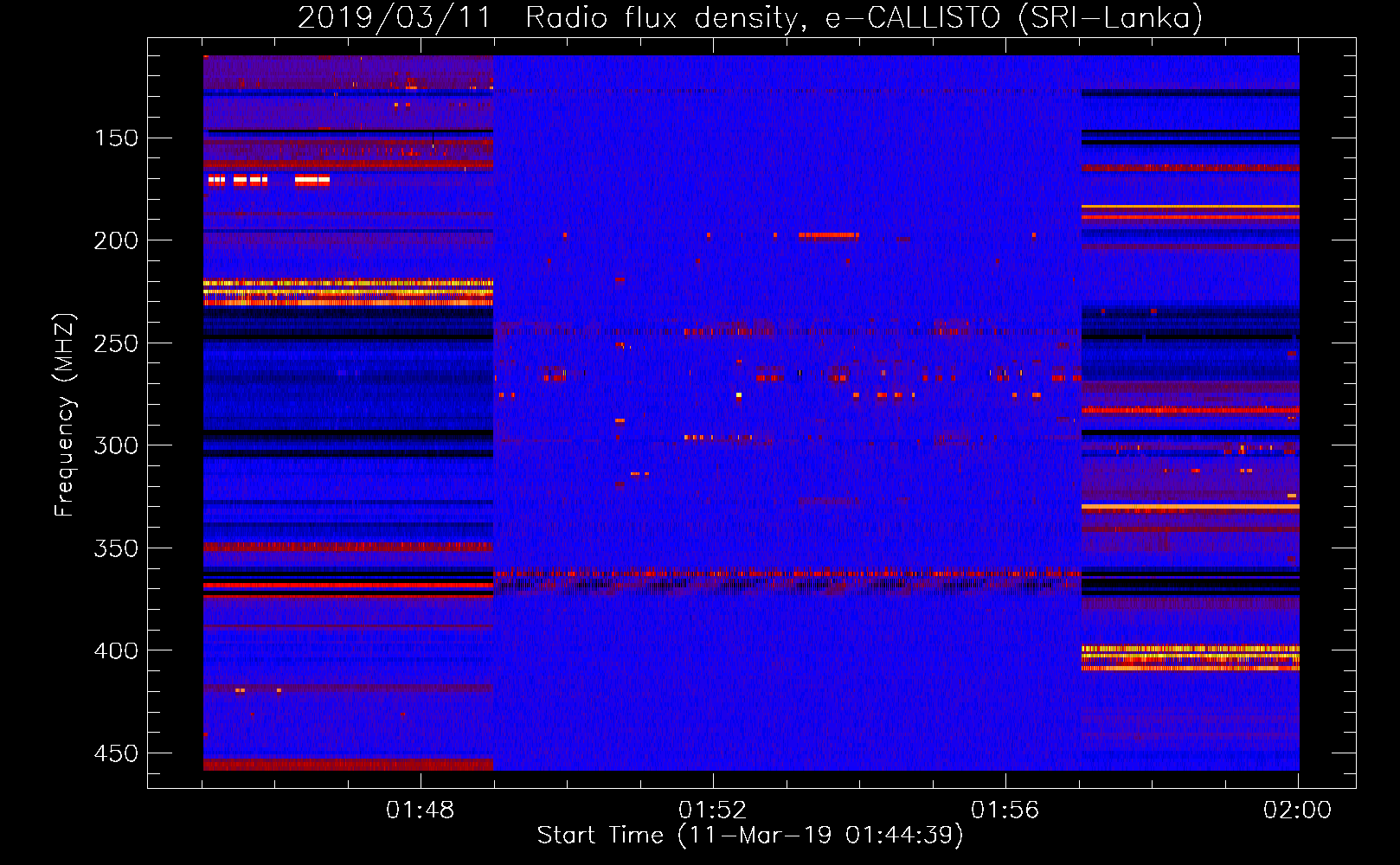The image size is (1400, 865).
Task: Click the 'Start Time (11-Mar-19 01:44:39)' label
Action: click(750, 836)
